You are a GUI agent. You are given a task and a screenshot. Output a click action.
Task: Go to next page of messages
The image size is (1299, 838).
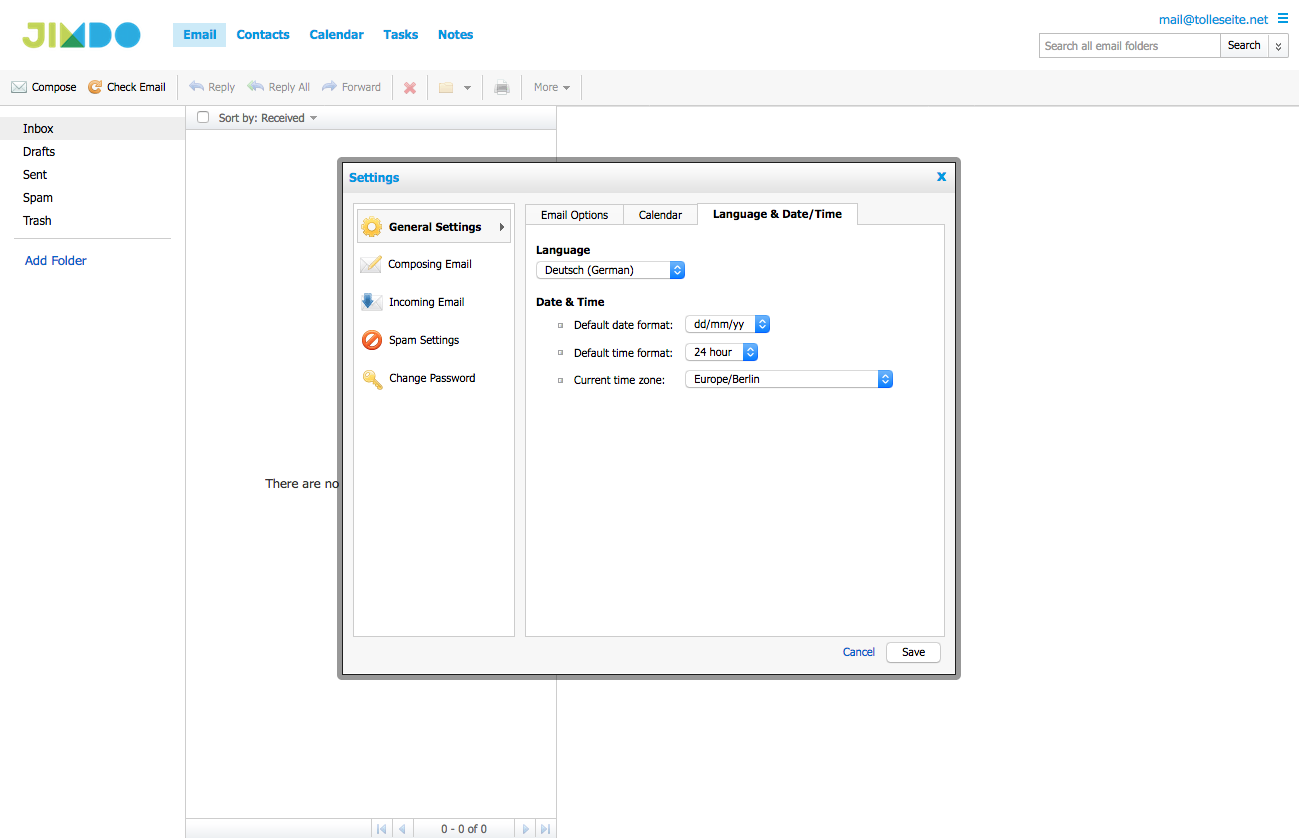(x=526, y=829)
